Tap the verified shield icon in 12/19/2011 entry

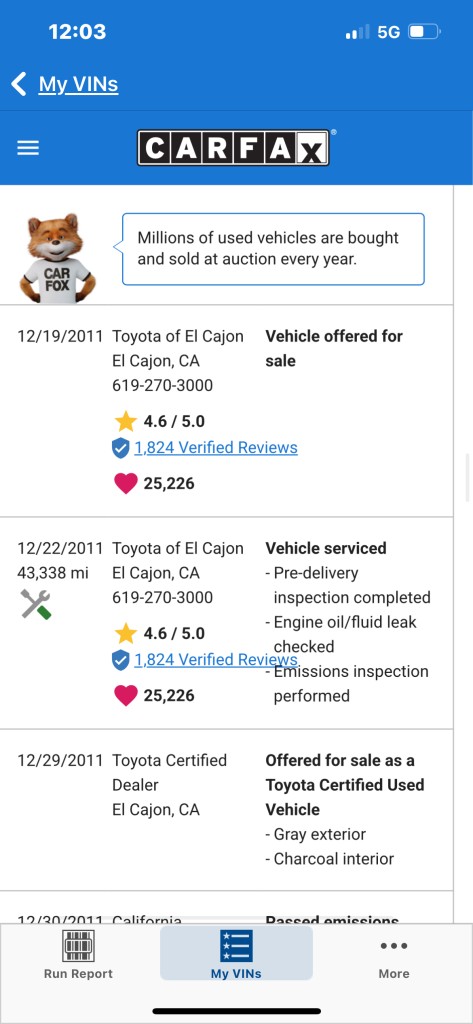coord(120,448)
